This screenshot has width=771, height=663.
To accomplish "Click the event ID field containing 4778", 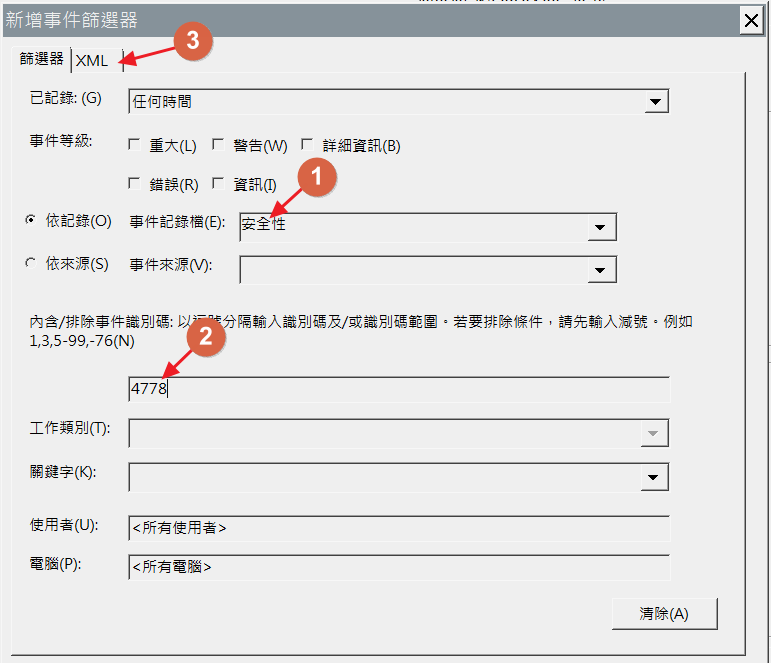I will [399, 390].
